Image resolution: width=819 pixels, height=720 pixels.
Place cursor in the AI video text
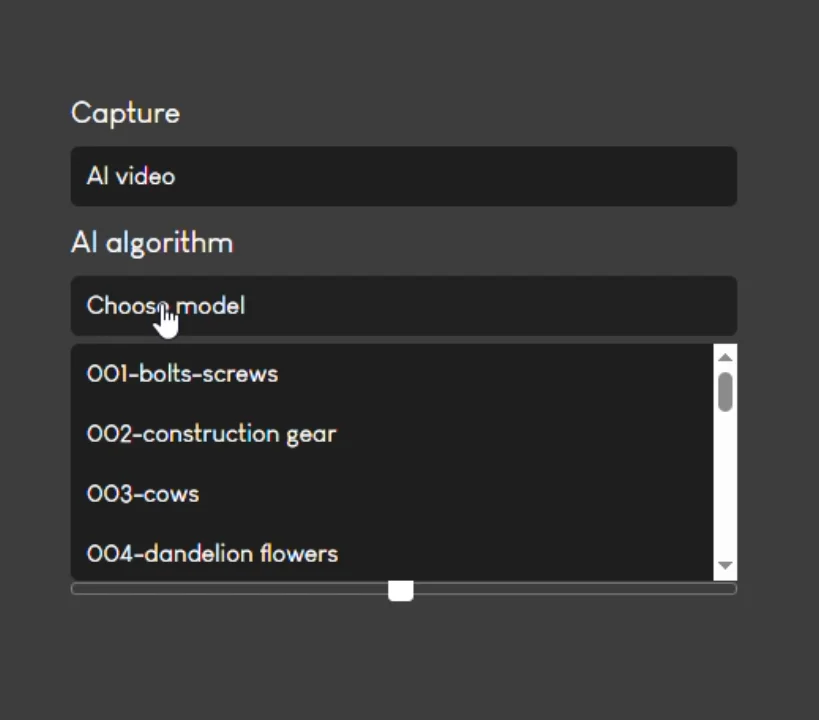tap(130, 176)
